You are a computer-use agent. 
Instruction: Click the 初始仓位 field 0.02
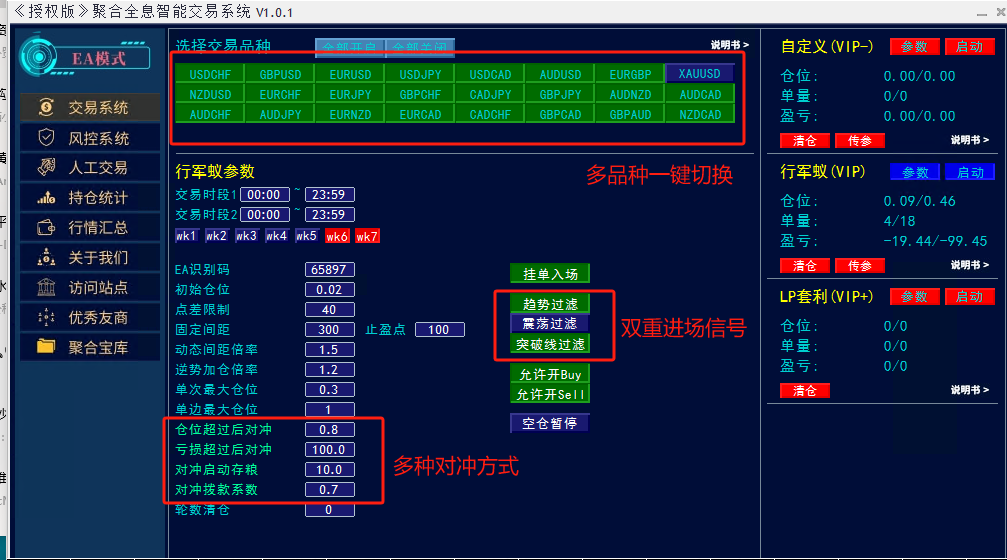pos(329,290)
